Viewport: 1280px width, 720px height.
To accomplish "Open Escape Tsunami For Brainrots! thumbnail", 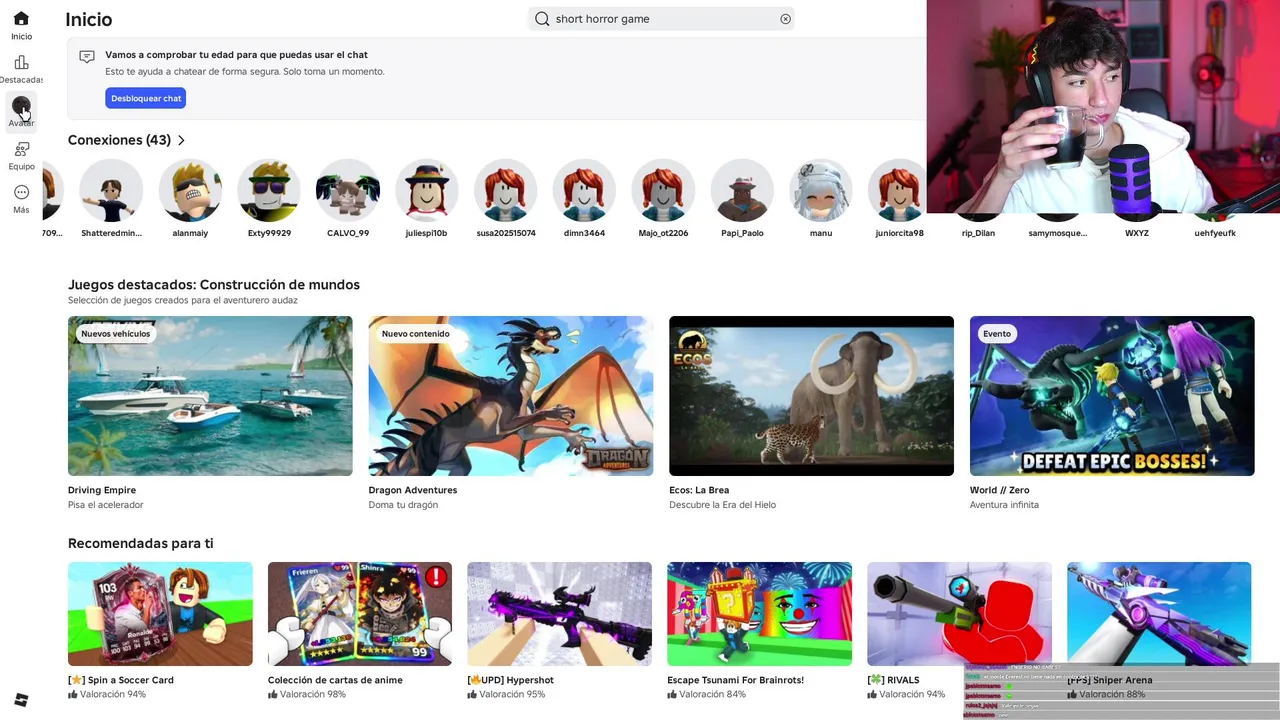I will (x=760, y=614).
